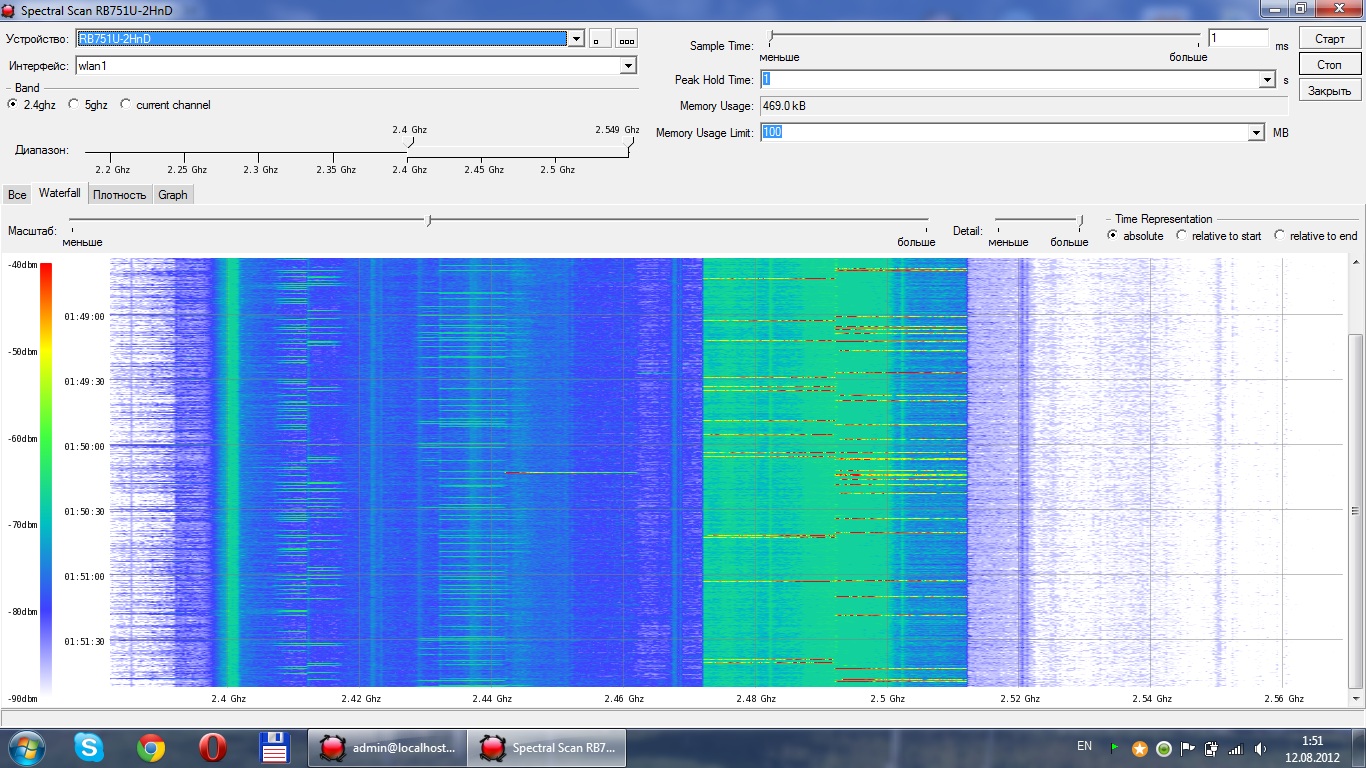Select the current channel band option
The width and height of the screenshot is (1366, 768).
(x=126, y=104)
